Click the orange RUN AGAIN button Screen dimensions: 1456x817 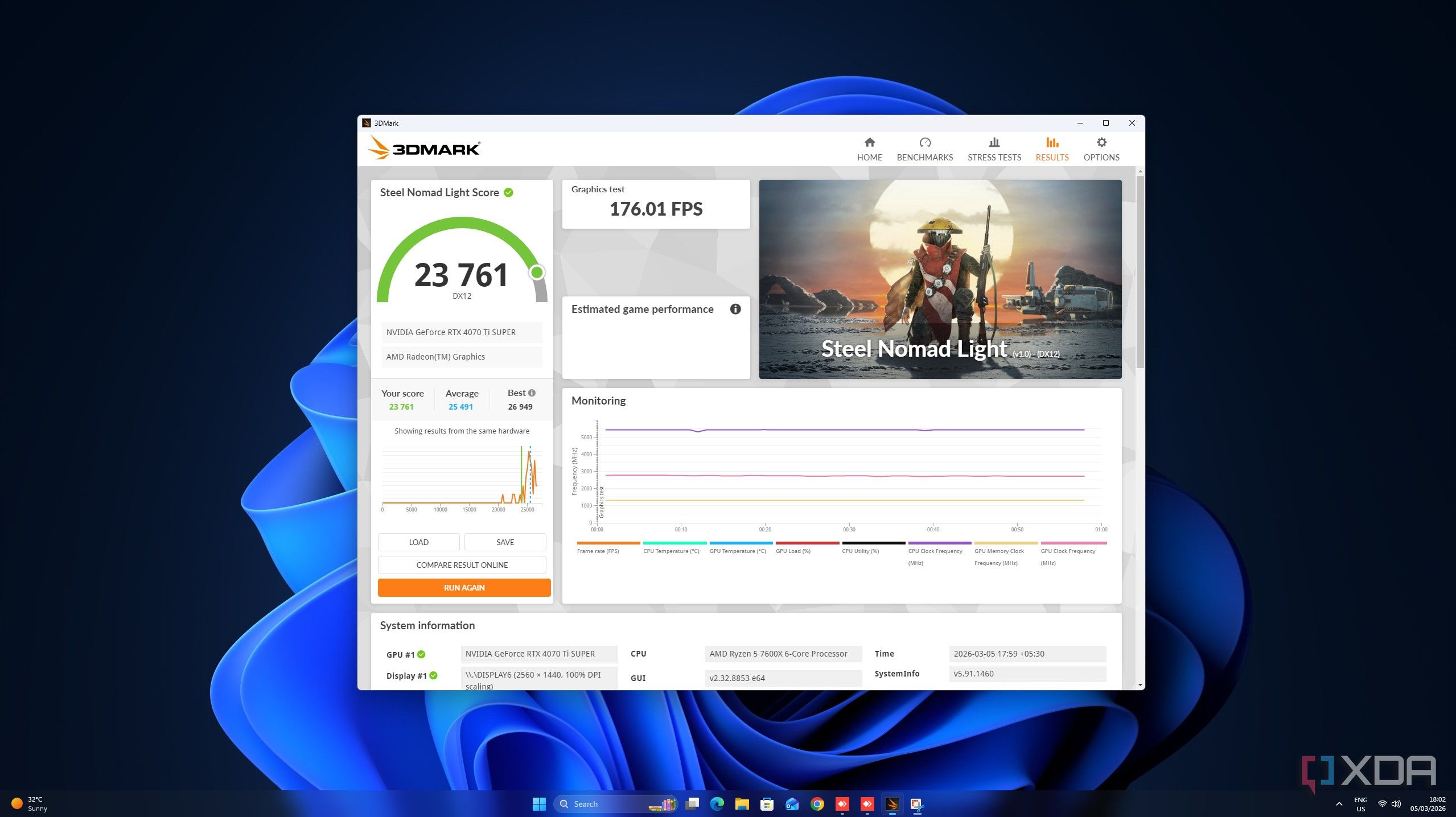464,588
